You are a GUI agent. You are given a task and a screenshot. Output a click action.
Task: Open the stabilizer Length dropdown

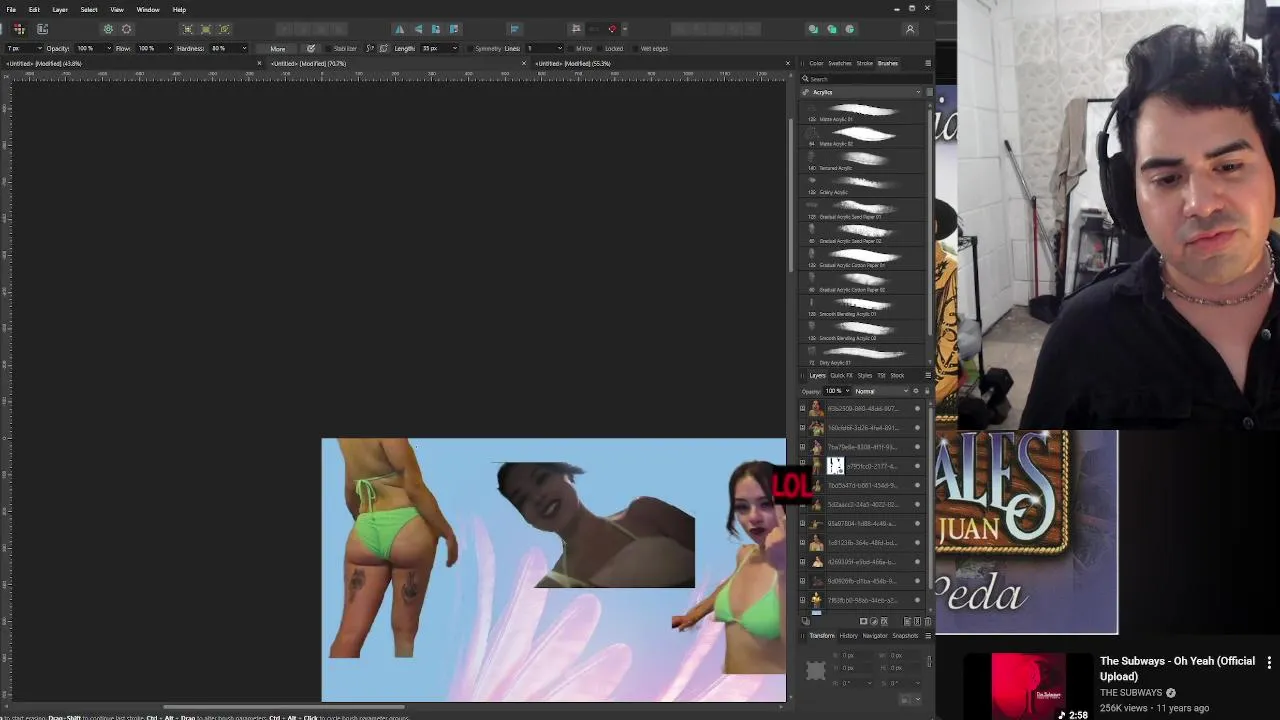(x=455, y=48)
